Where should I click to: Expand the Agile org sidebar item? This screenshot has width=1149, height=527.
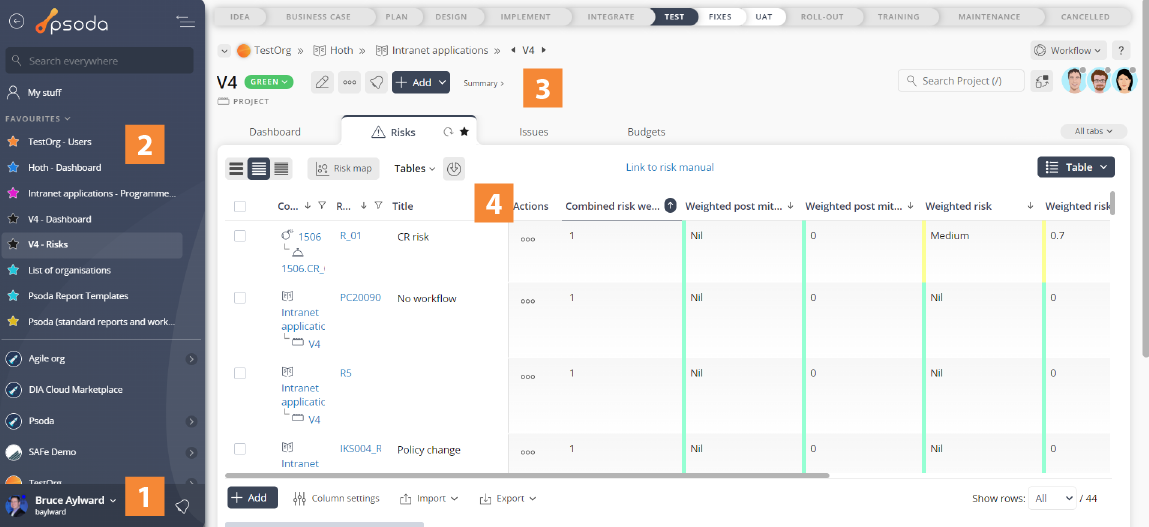click(191, 359)
